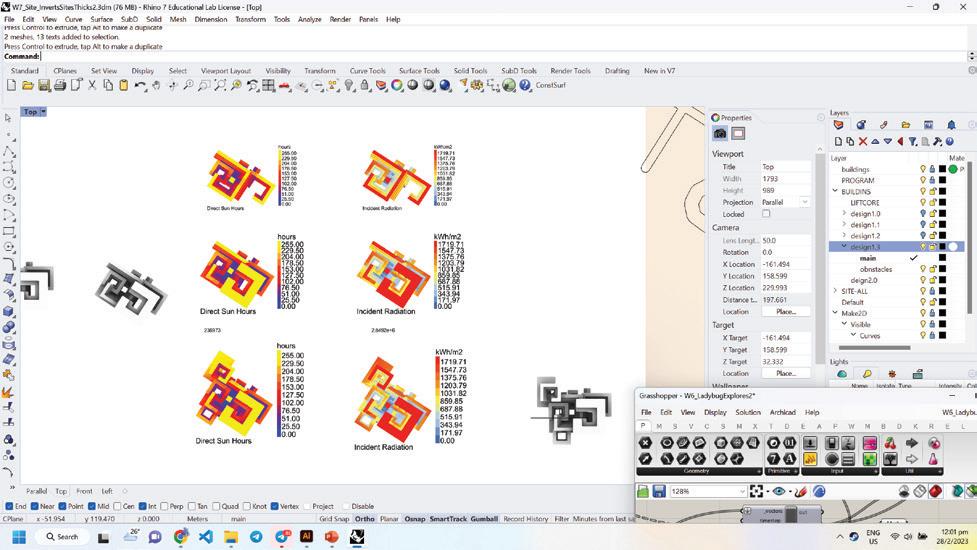Click the Front viewport tab at bottom
Image resolution: width=977 pixels, height=550 pixels.
[x=84, y=491]
